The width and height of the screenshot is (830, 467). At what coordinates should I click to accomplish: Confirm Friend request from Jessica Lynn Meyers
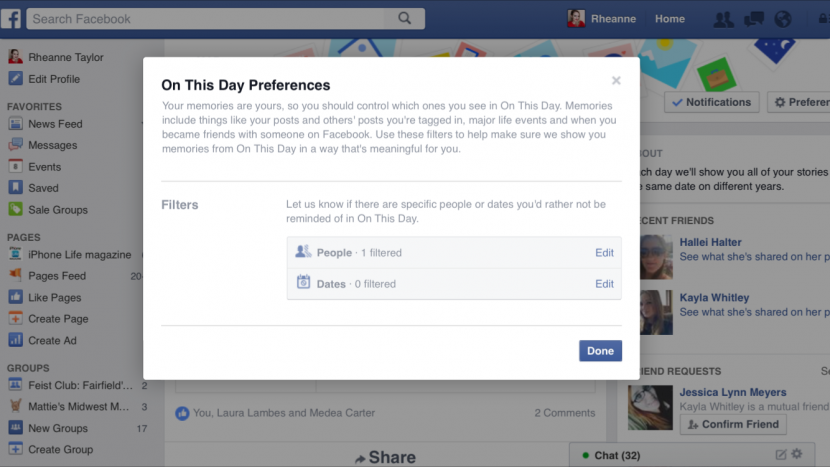[733, 424]
